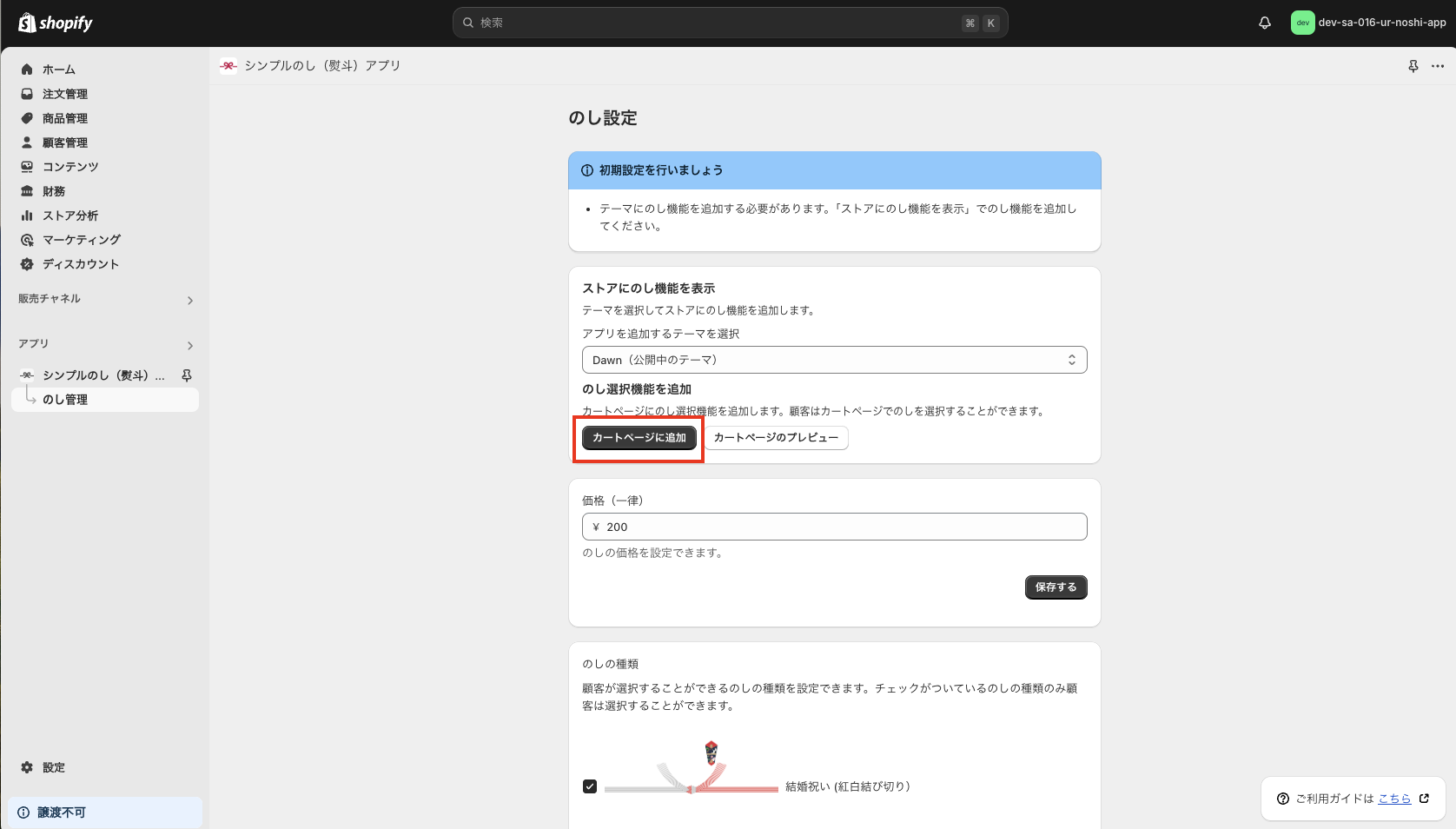1456x829 pixels.
Task: Open マーケティング navigation item
Action: tap(80, 240)
